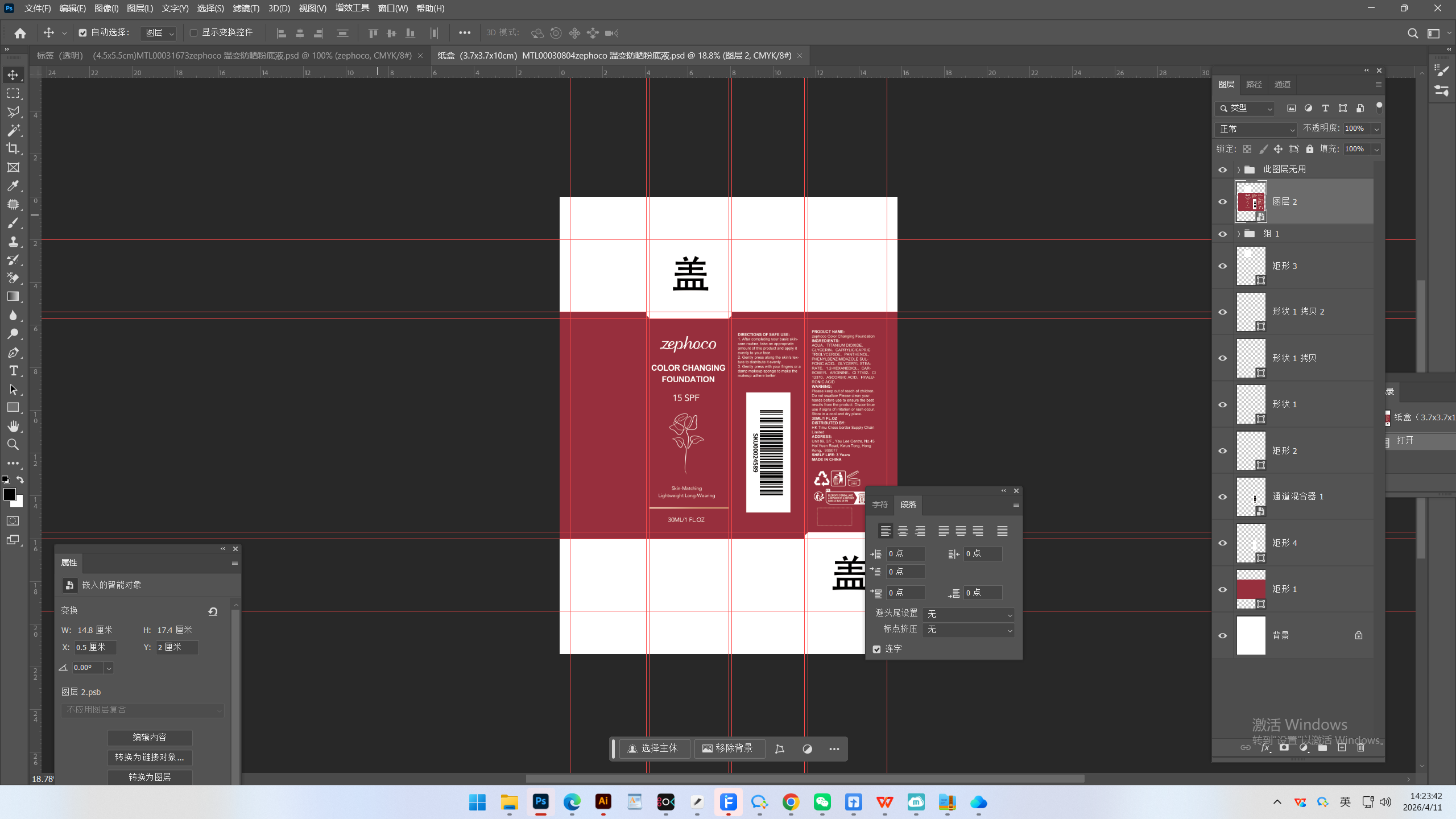Switch to the 路径 panel tab

pyautogui.click(x=1254, y=85)
